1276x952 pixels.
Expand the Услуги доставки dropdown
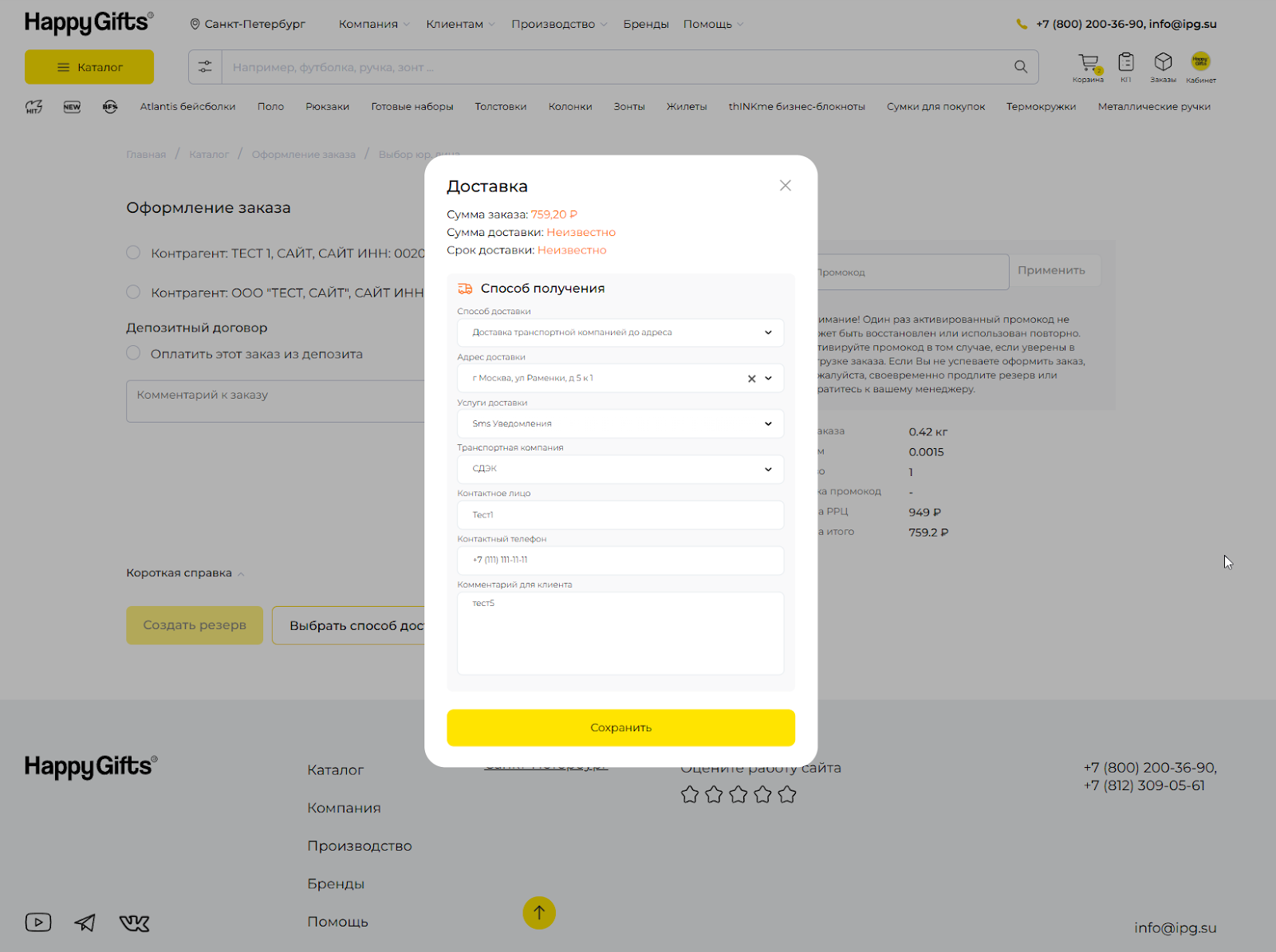(620, 423)
